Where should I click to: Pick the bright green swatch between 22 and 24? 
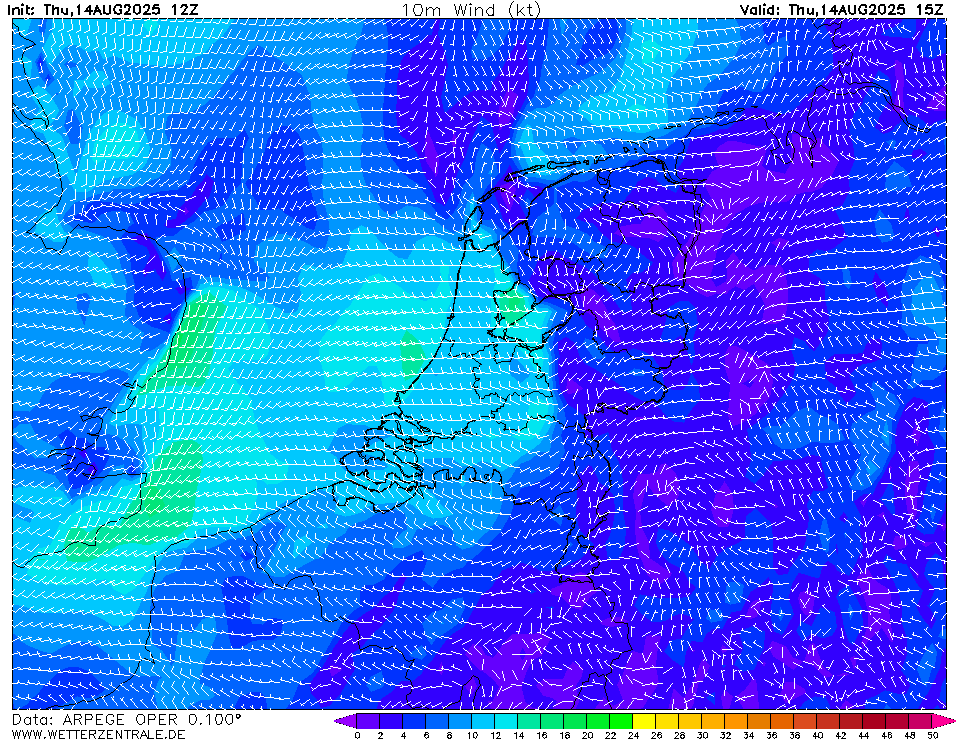click(621, 721)
